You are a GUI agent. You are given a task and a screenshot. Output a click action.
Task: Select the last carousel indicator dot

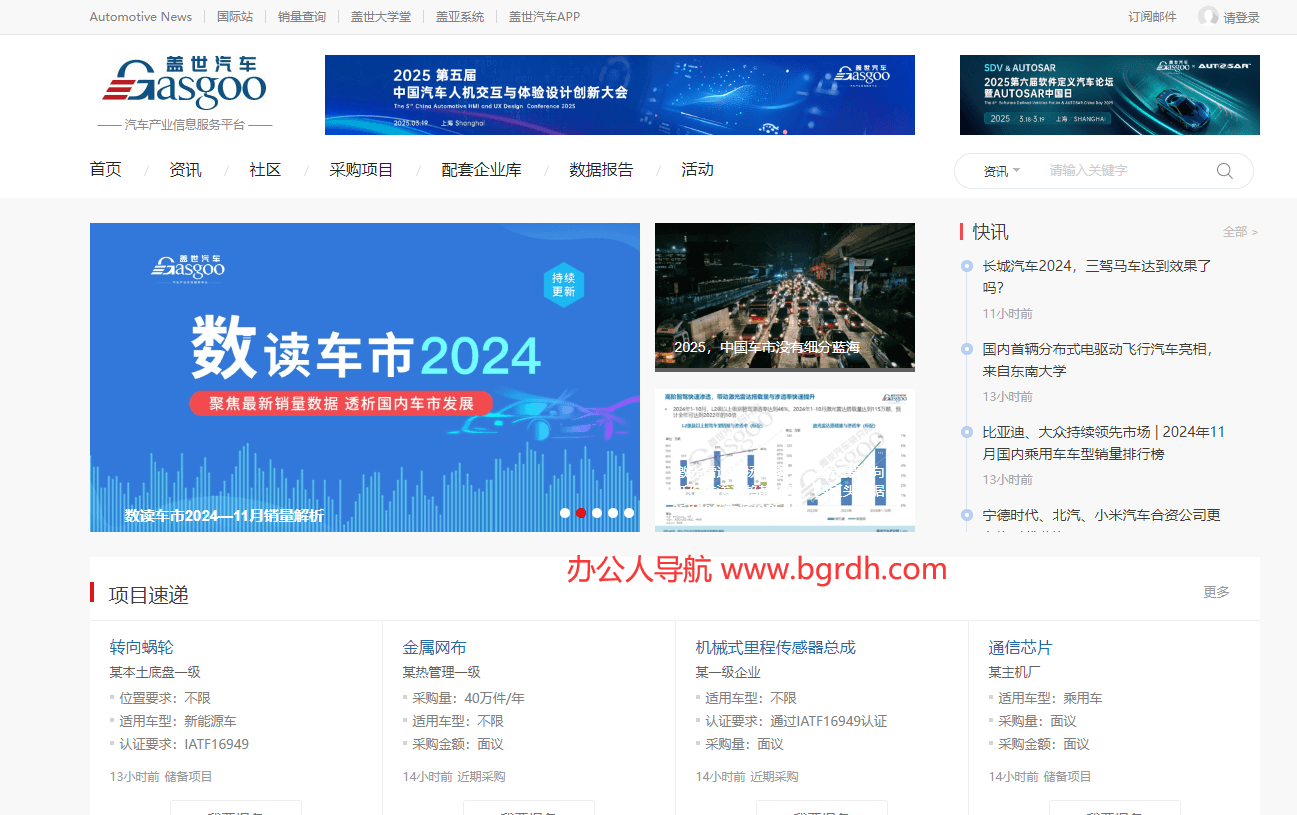(x=629, y=513)
